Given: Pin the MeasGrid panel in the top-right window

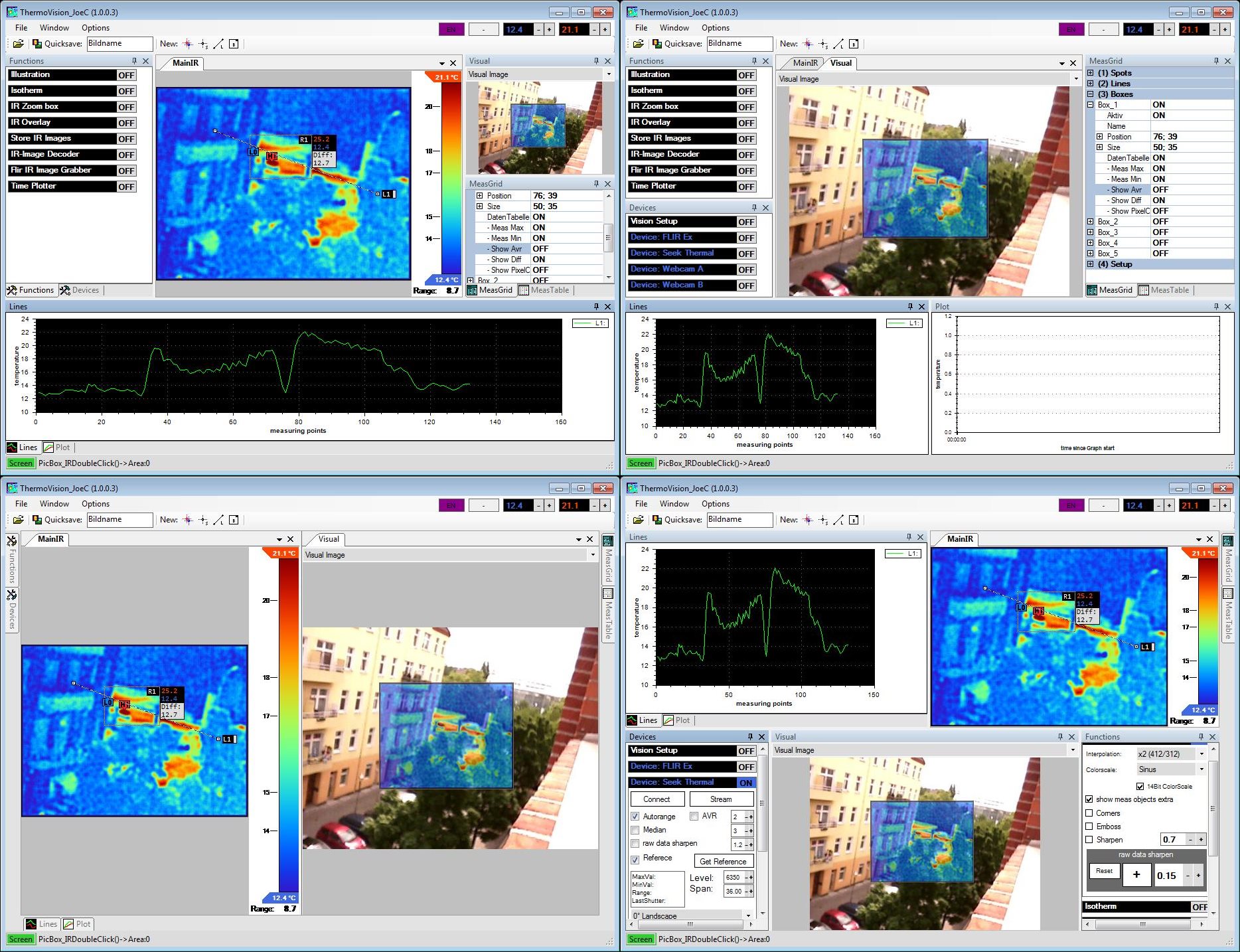Looking at the screenshot, I should click(x=1216, y=61).
